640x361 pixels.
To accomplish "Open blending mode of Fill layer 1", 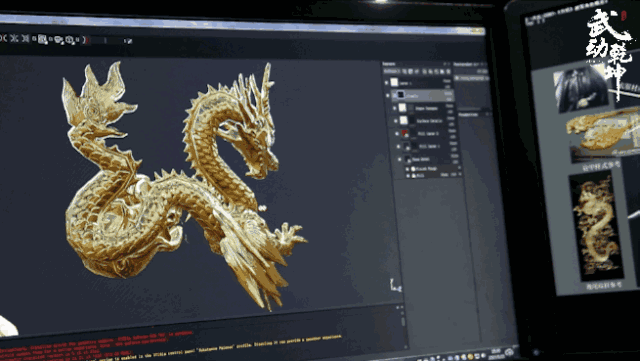I will point(453,144).
